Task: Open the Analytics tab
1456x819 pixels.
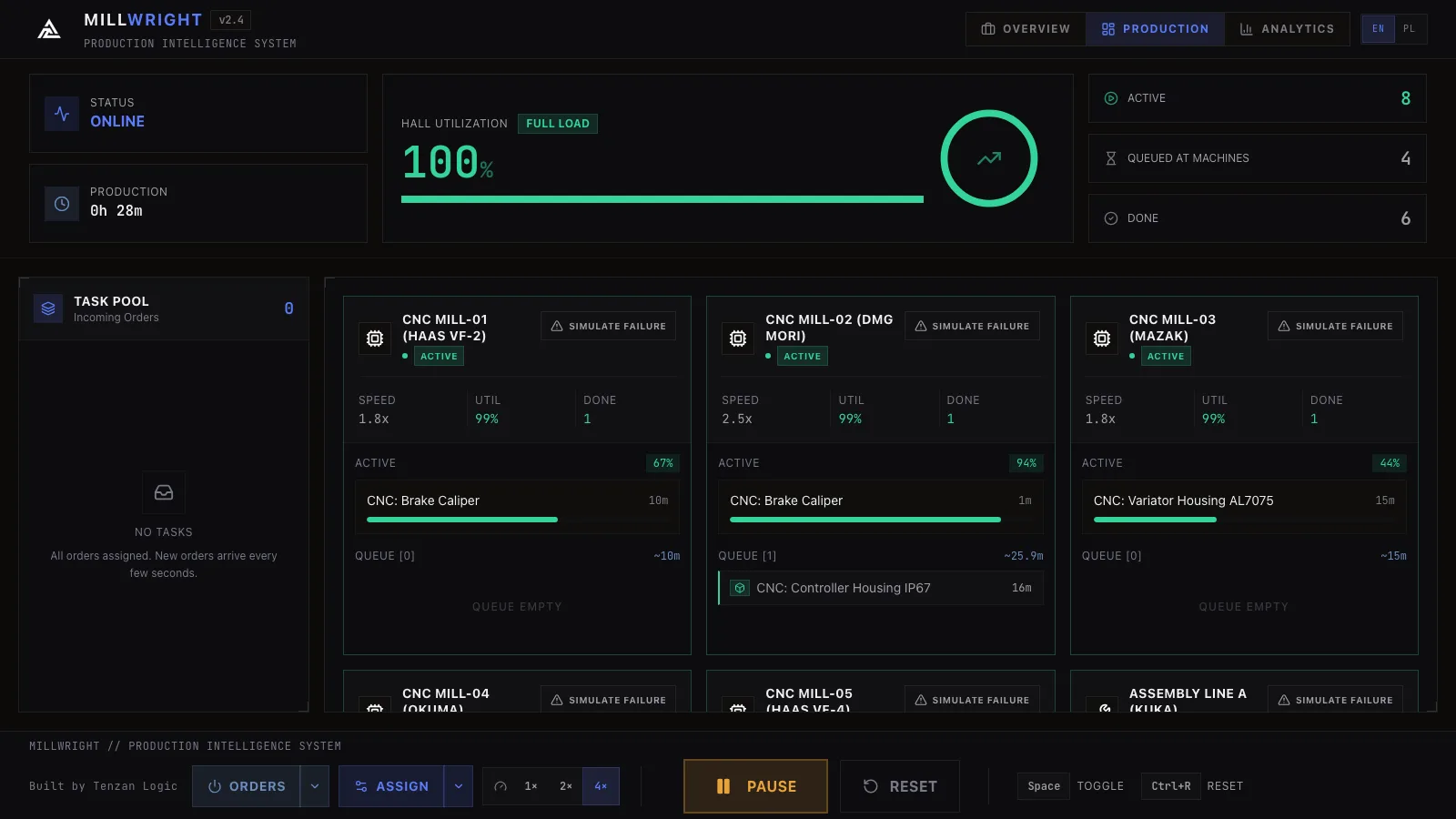Action: tap(1287, 29)
